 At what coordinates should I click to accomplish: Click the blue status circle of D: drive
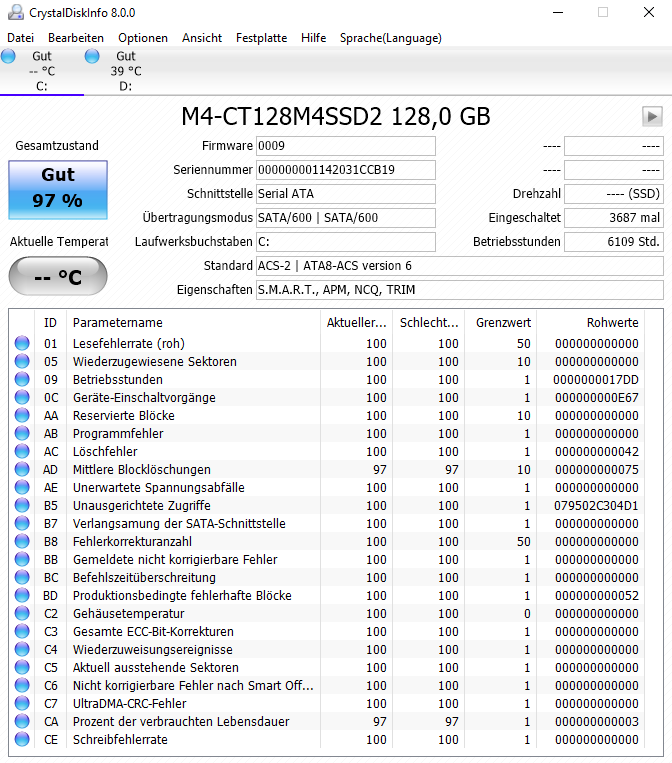click(x=92, y=56)
